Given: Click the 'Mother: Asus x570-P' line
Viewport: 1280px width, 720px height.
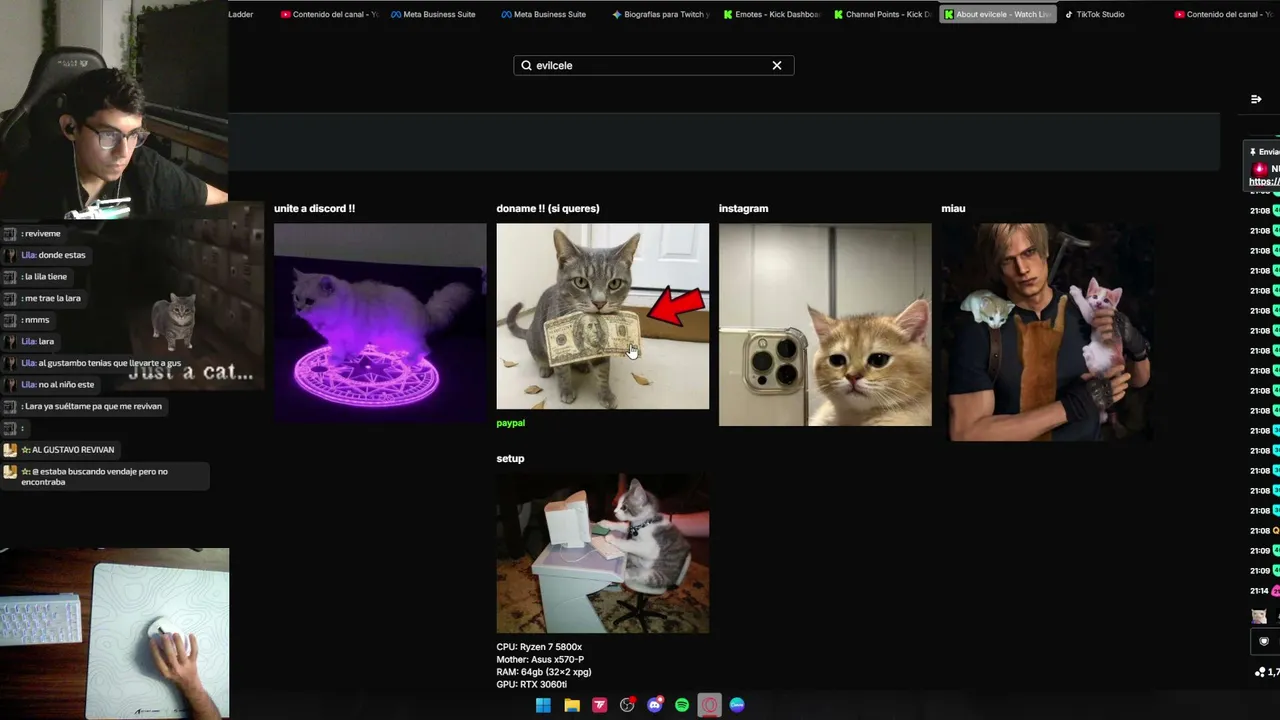Looking at the screenshot, I should coord(540,660).
